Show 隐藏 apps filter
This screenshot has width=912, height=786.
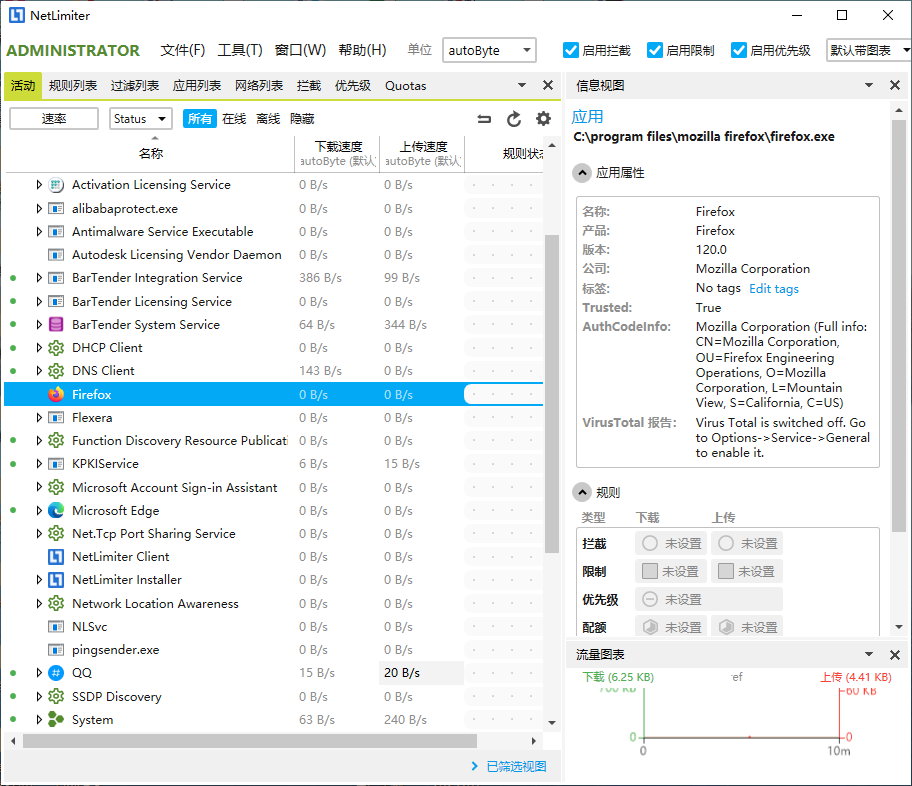(302, 119)
